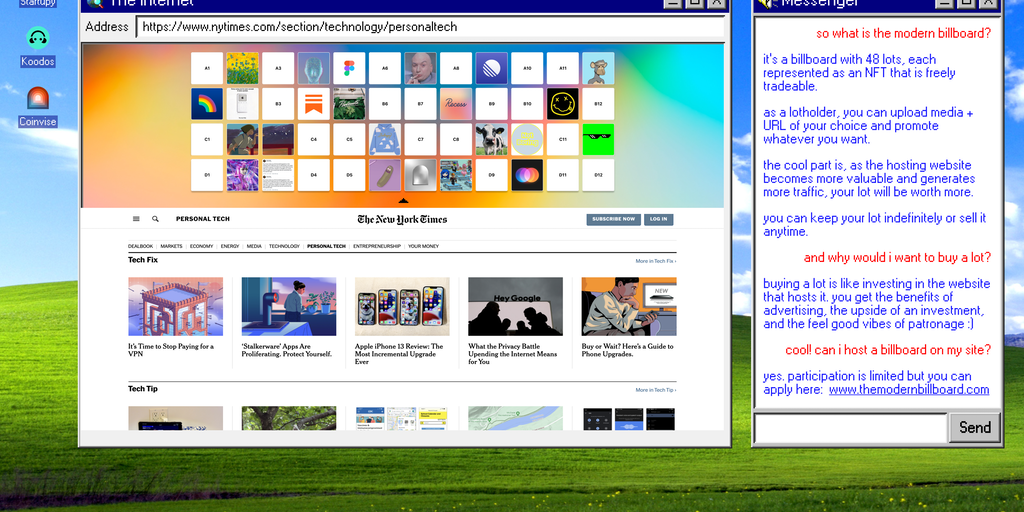Click the Send button in Messenger
Screen dimensions: 1024x512
point(974,428)
